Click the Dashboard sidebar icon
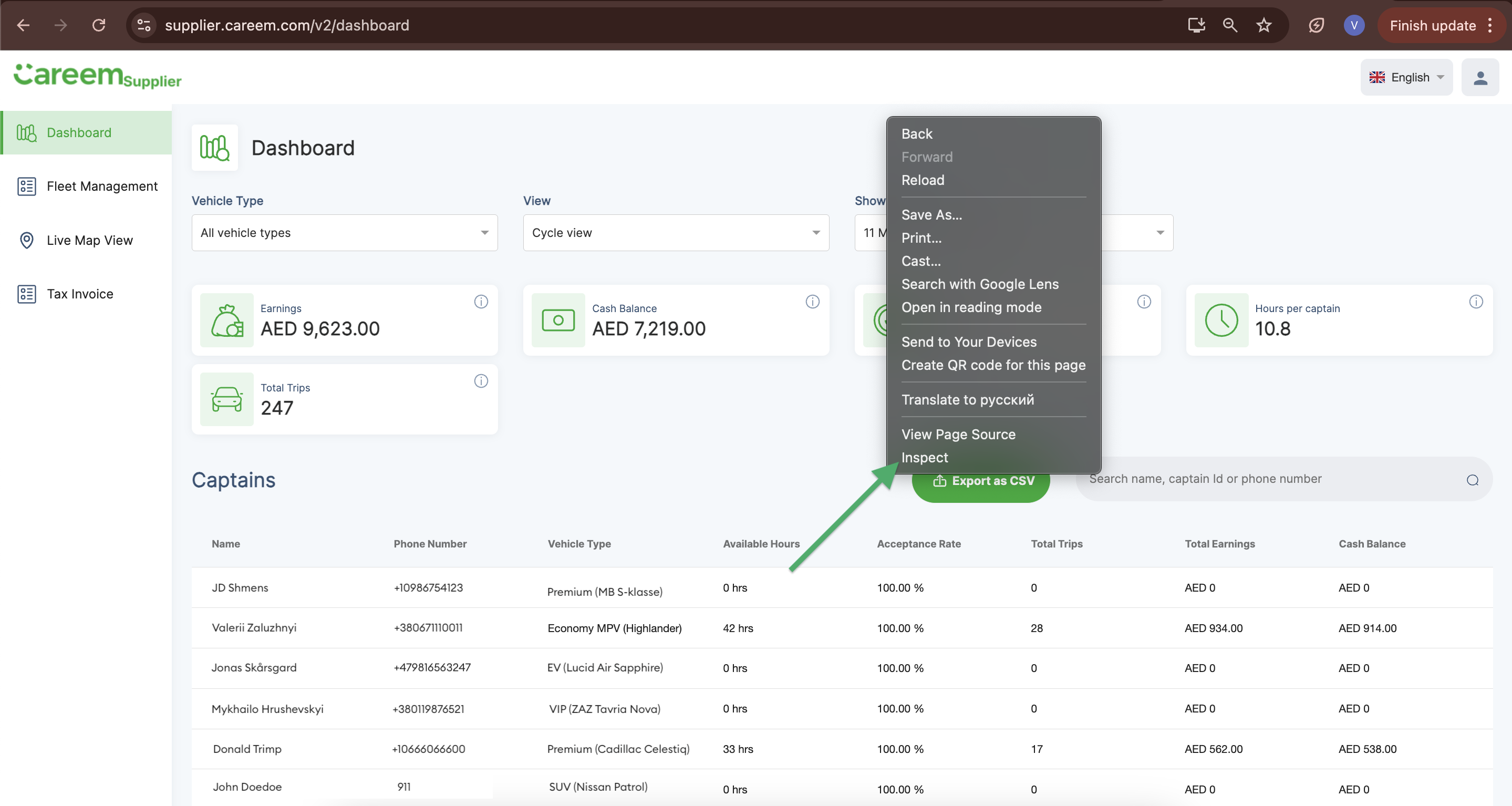 (26, 133)
